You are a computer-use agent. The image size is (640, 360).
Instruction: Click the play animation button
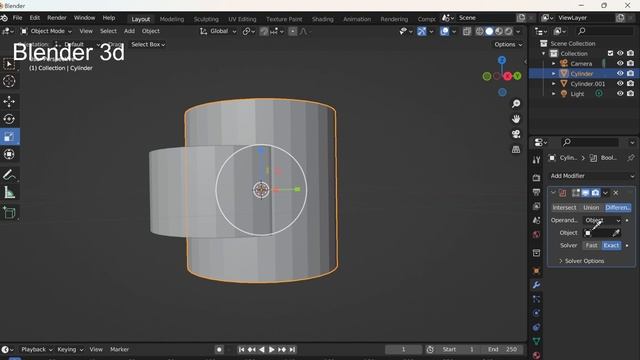click(271, 349)
